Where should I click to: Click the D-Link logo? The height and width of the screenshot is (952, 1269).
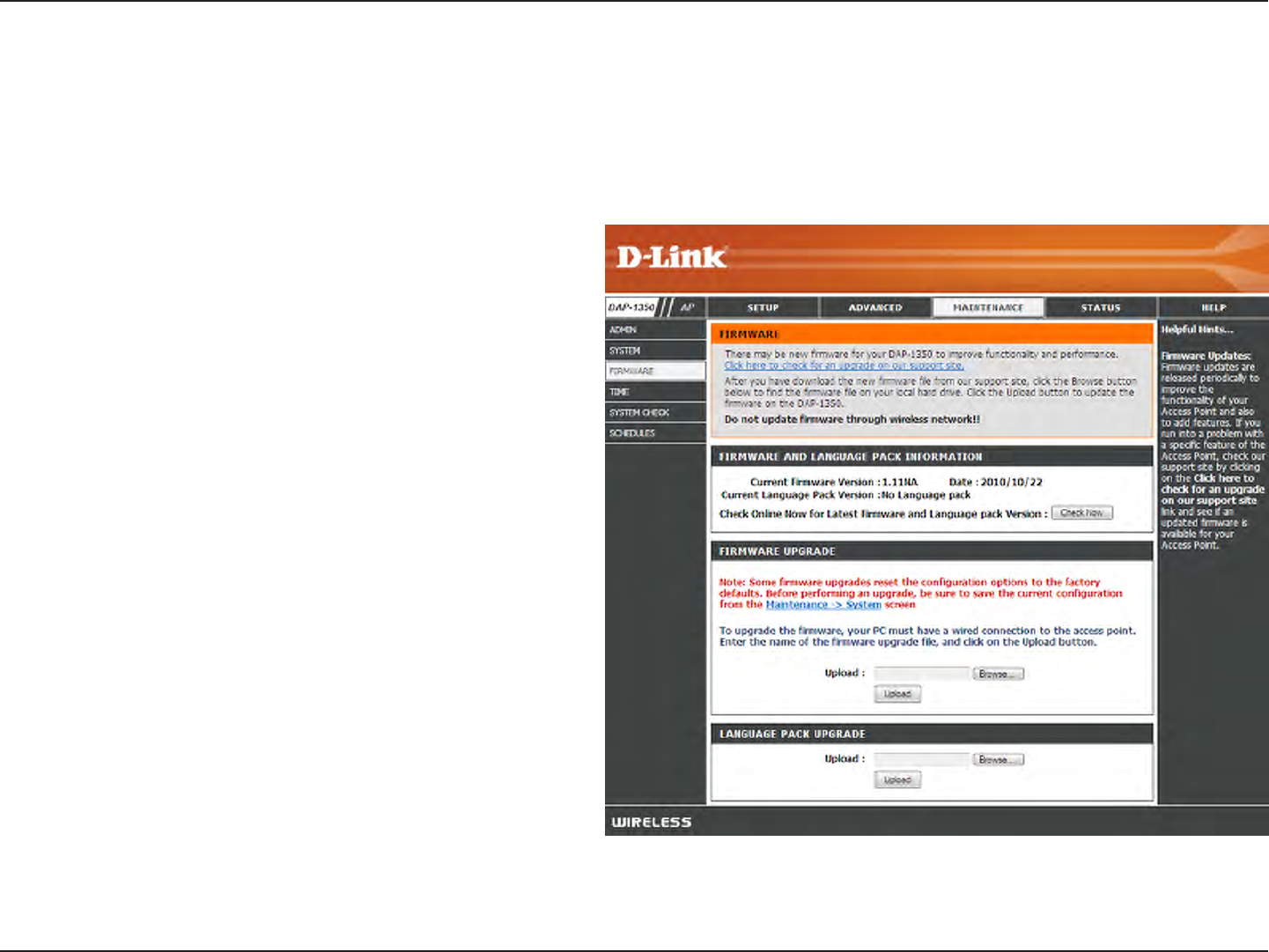coord(671,257)
